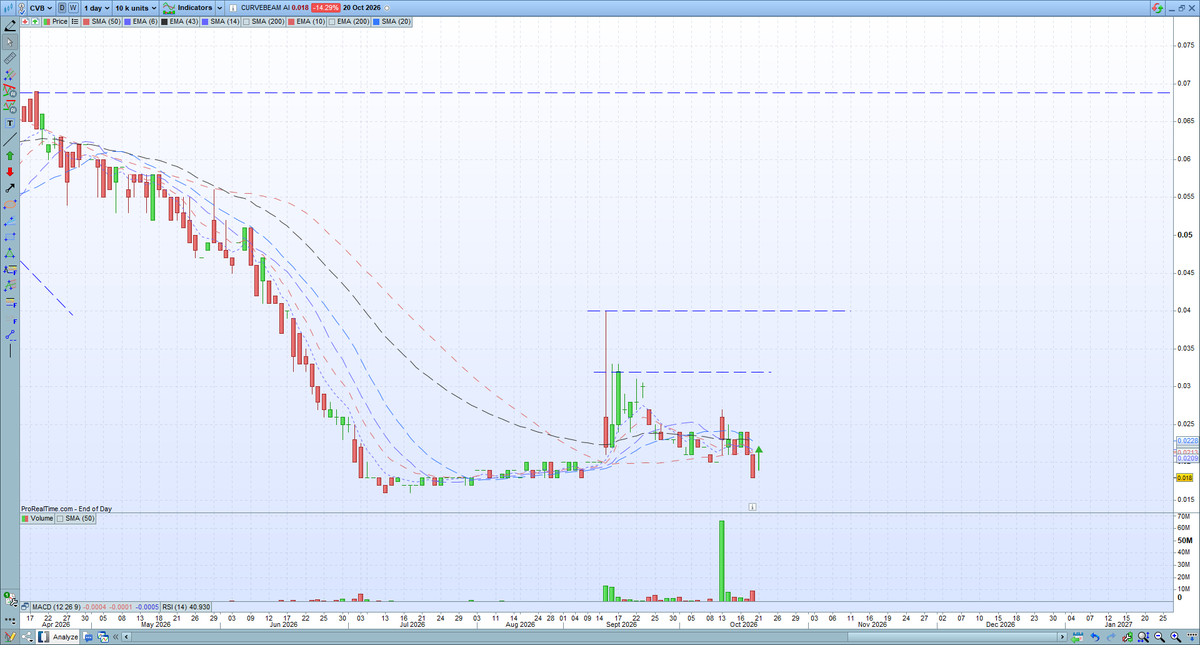1200x645 pixels.
Task: Toggle SMA (20) indicator visibility
Action: point(392,21)
